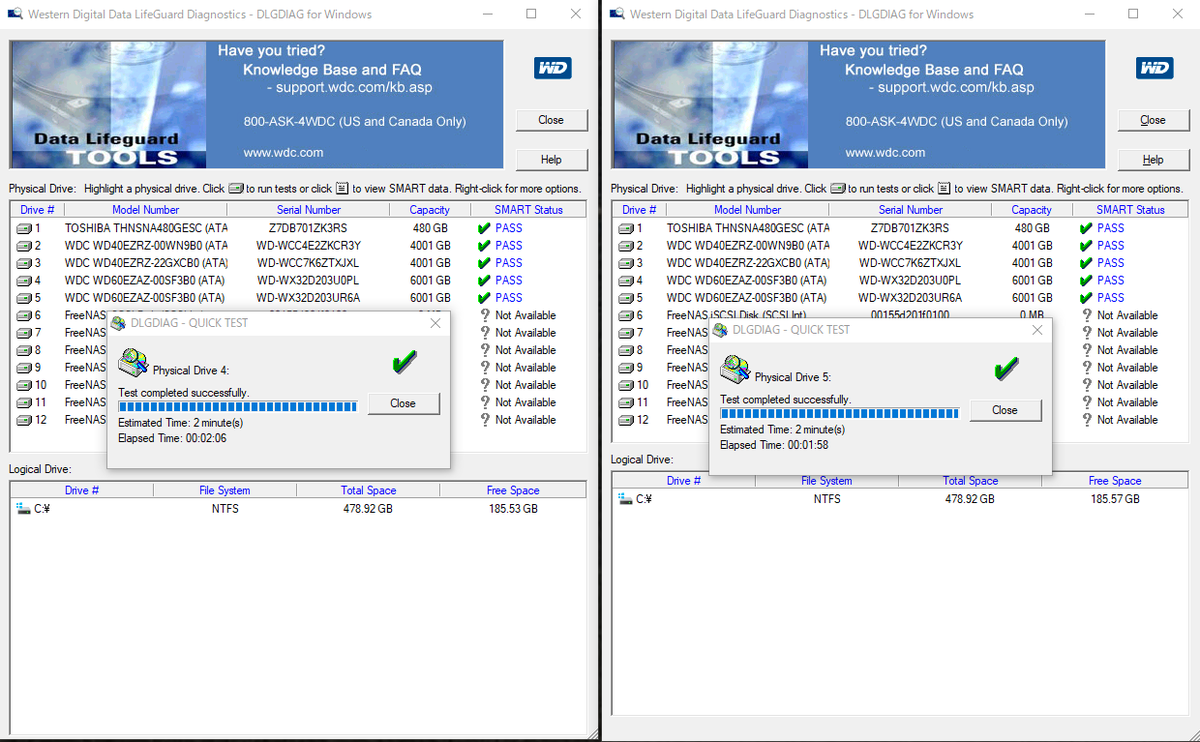The width and height of the screenshot is (1200, 742).
Task: Click Physical Drive 4 quick test dialog icon
Action: [133, 363]
